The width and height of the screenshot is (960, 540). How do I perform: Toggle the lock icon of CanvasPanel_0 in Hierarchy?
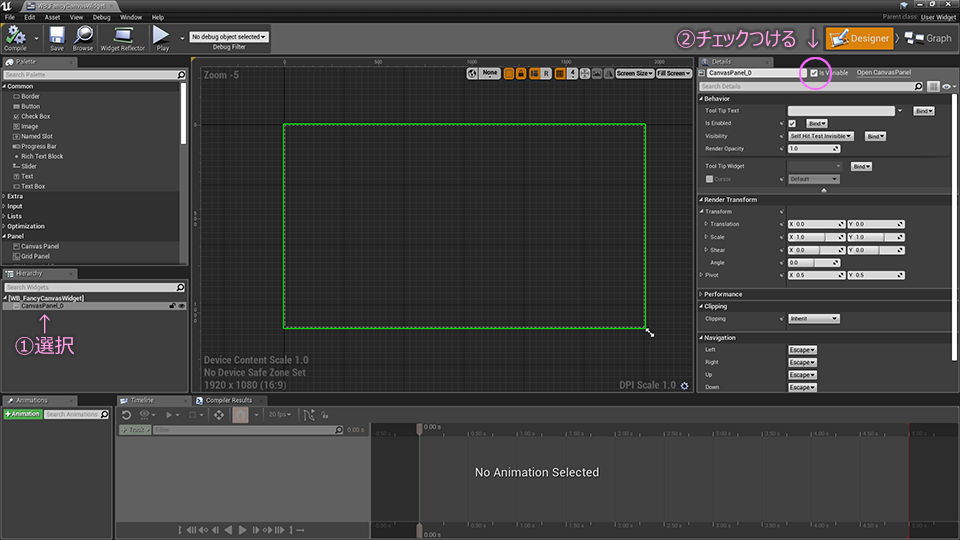point(172,306)
